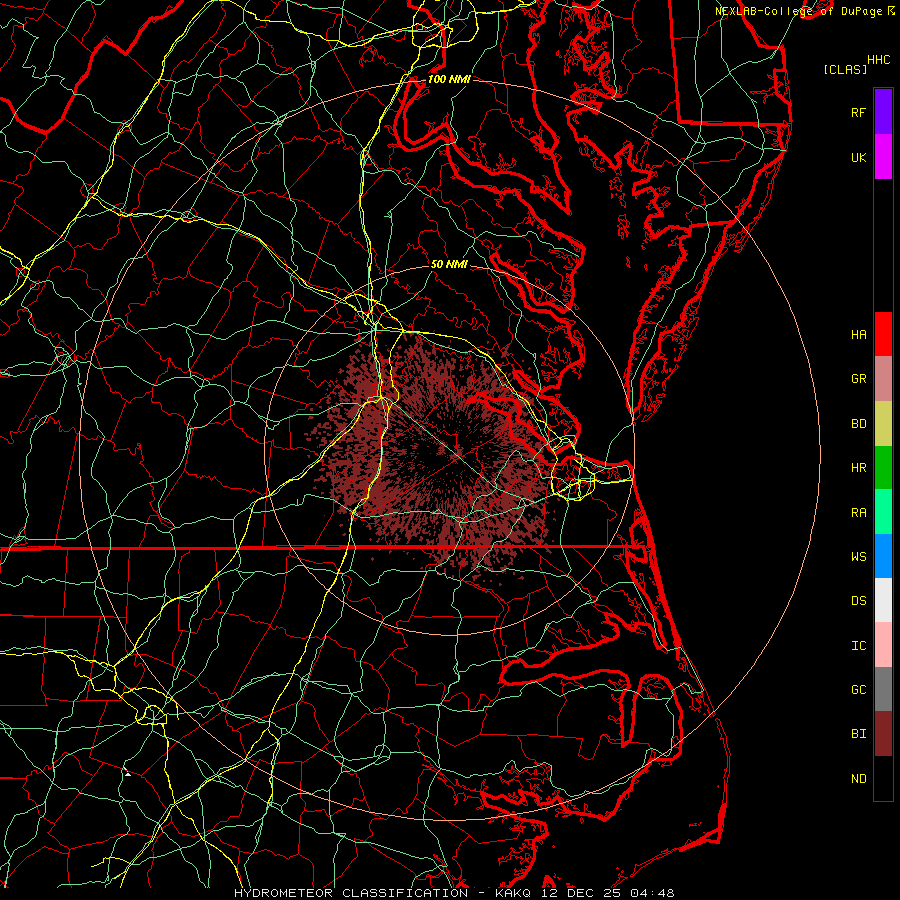Click the IC legend label
Image resolution: width=900 pixels, height=900 pixels.
(x=859, y=646)
